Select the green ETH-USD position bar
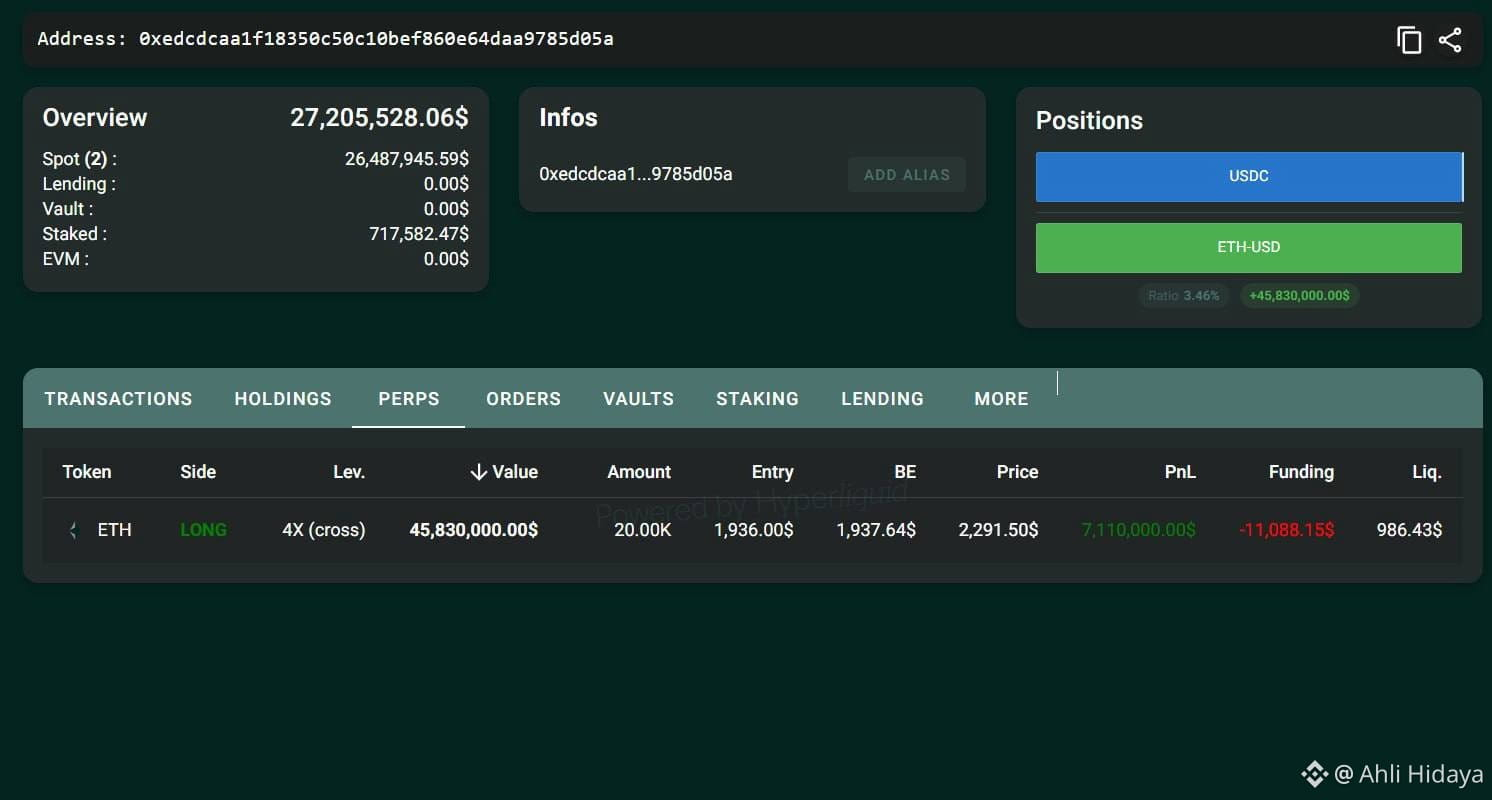 1249,247
